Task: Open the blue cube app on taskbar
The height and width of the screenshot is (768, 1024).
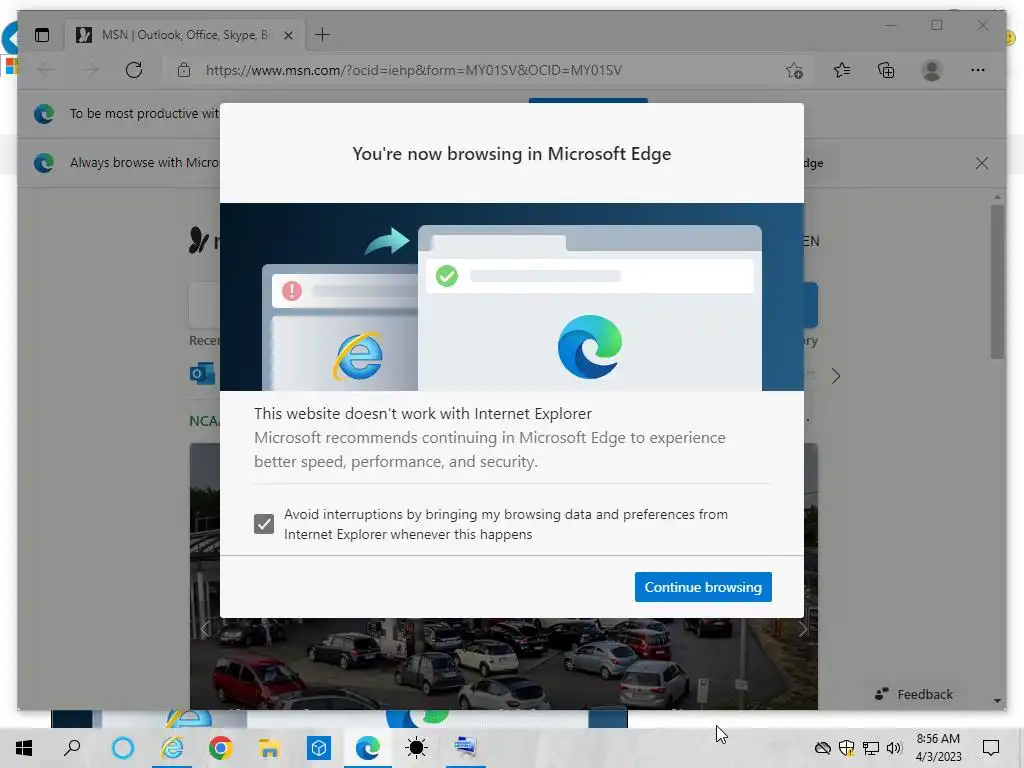Action: coord(319,748)
